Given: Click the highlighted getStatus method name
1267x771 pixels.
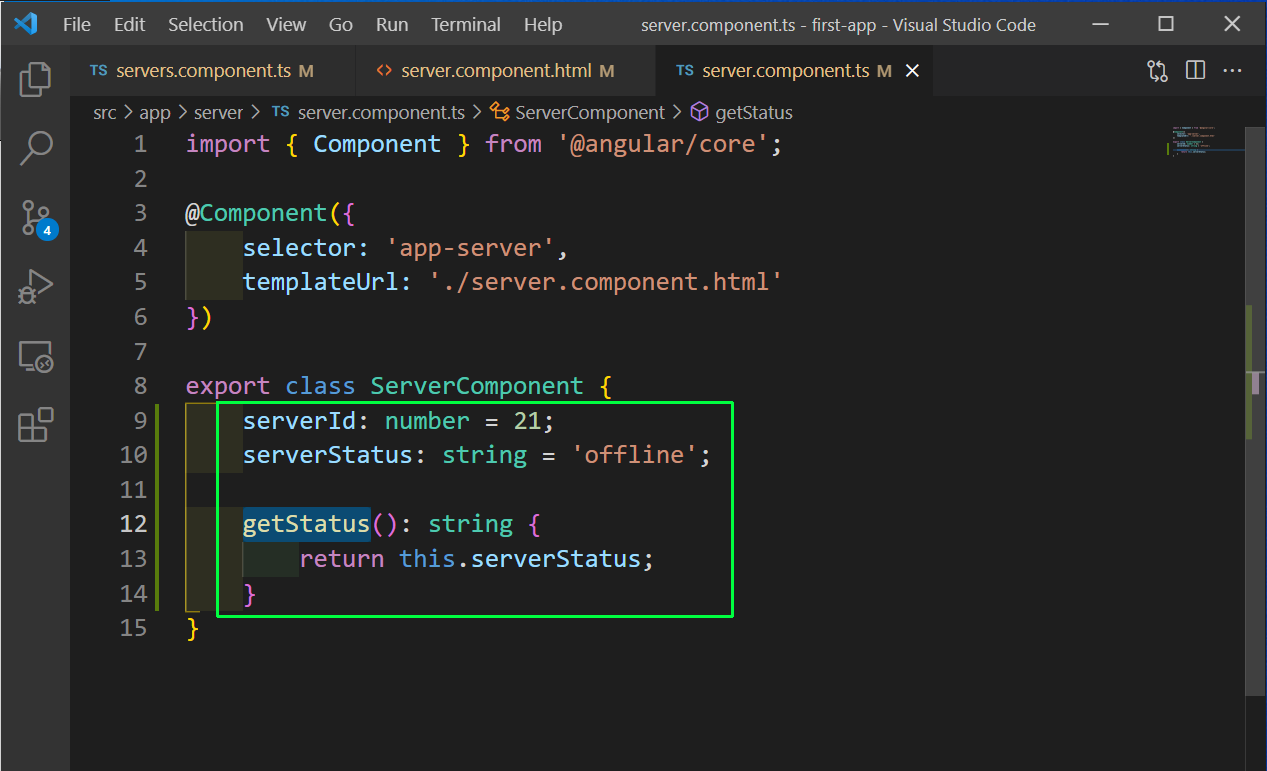Looking at the screenshot, I should pyautogui.click(x=306, y=524).
